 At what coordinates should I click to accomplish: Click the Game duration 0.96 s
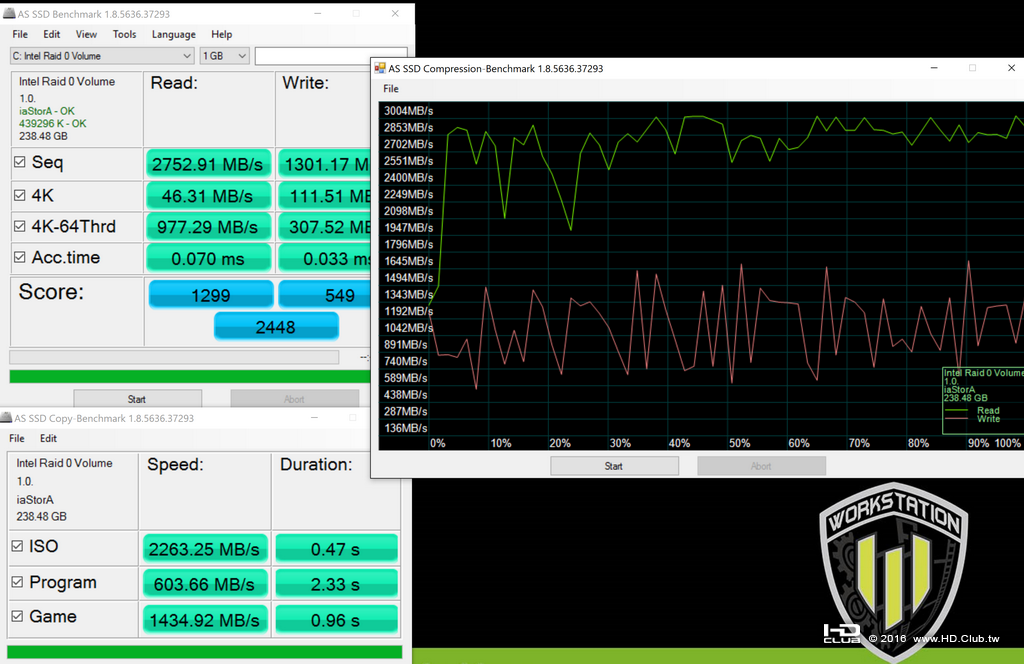click(336, 620)
